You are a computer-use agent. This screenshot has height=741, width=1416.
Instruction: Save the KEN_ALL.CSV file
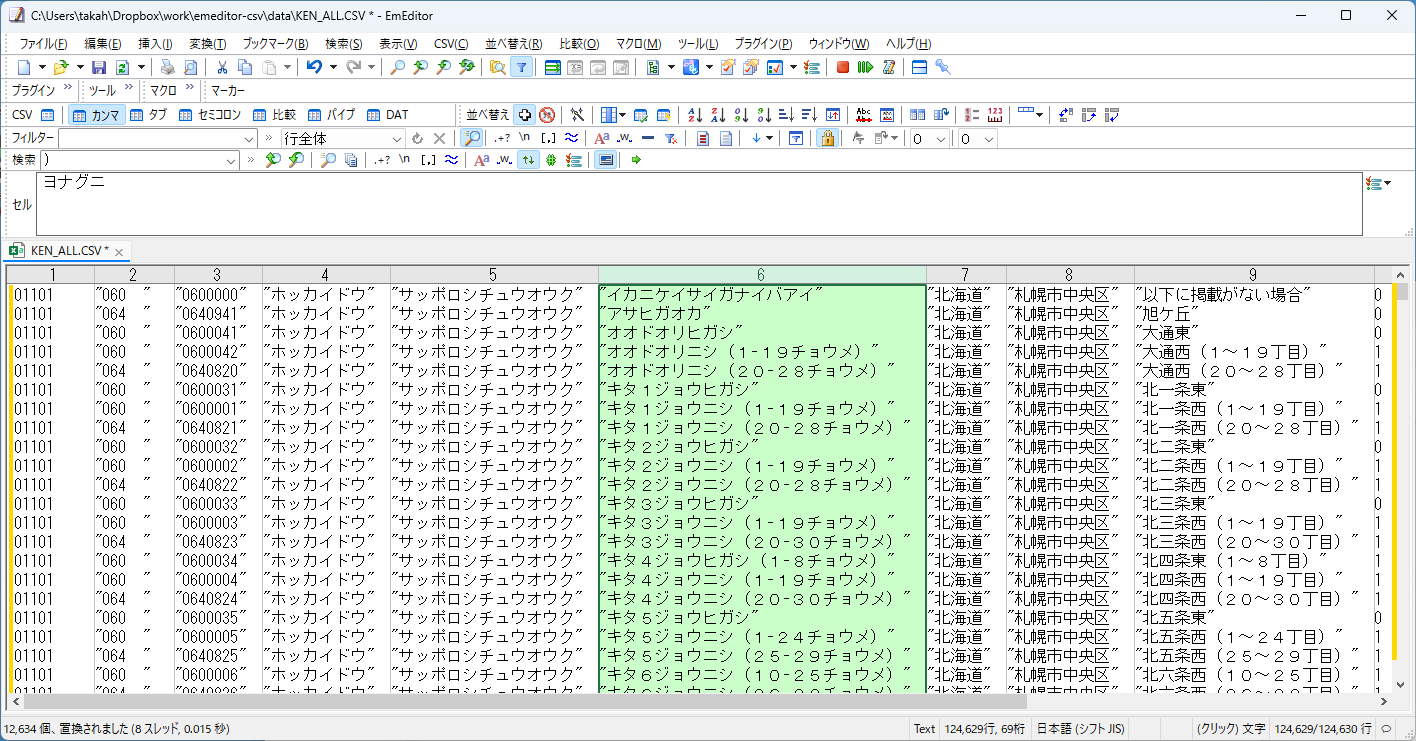click(x=99, y=67)
